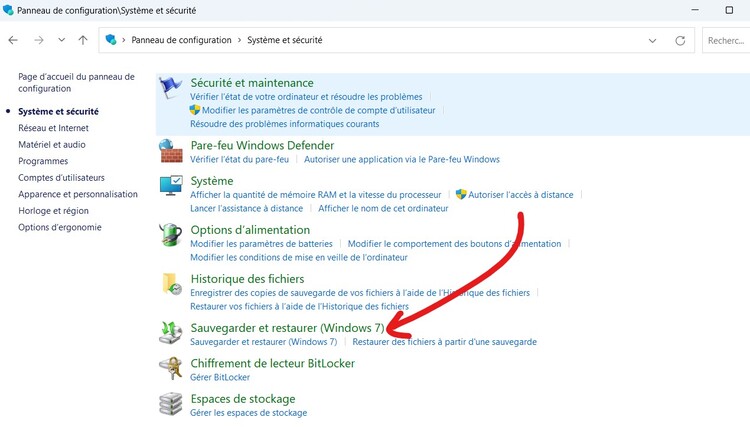Open the Options d'alimentation heading
Screen dimensions: 750x427
tap(250, 230)
